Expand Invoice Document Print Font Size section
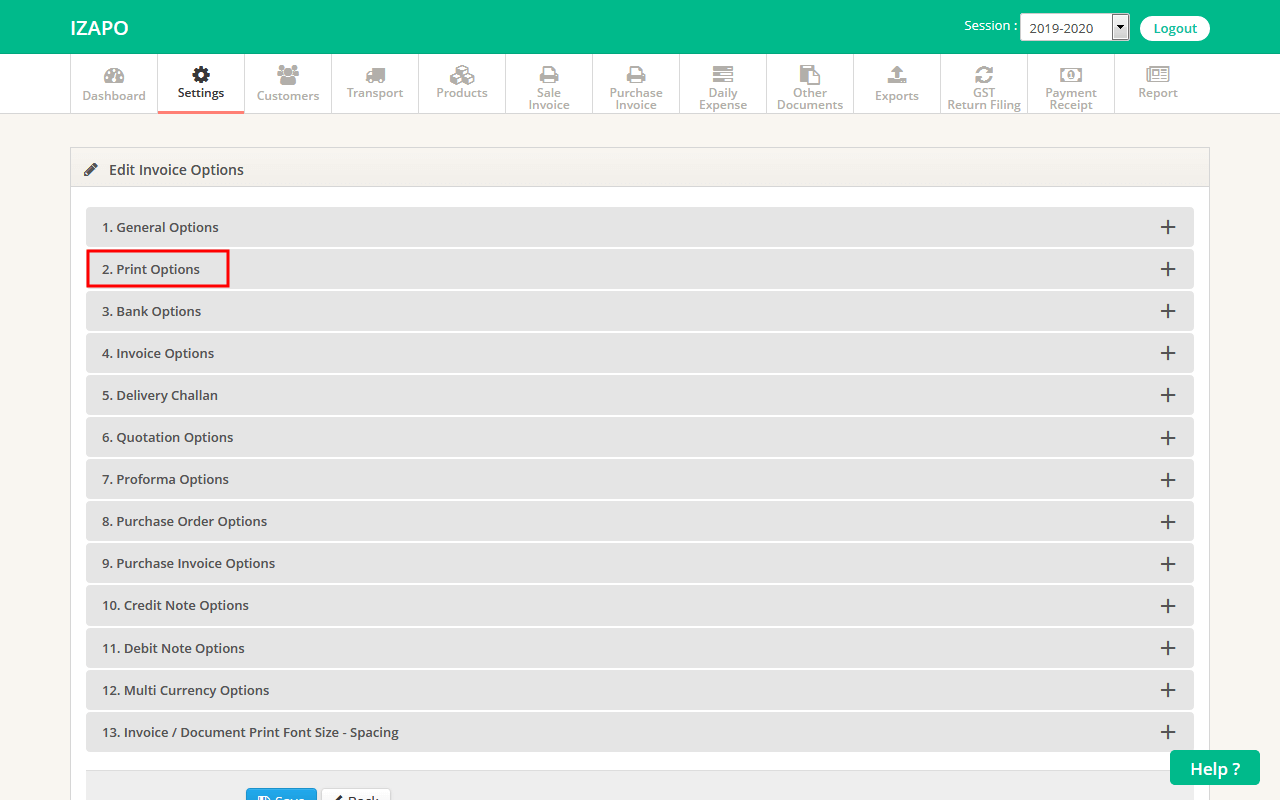The image size is (1280, 800). (250, 732)
